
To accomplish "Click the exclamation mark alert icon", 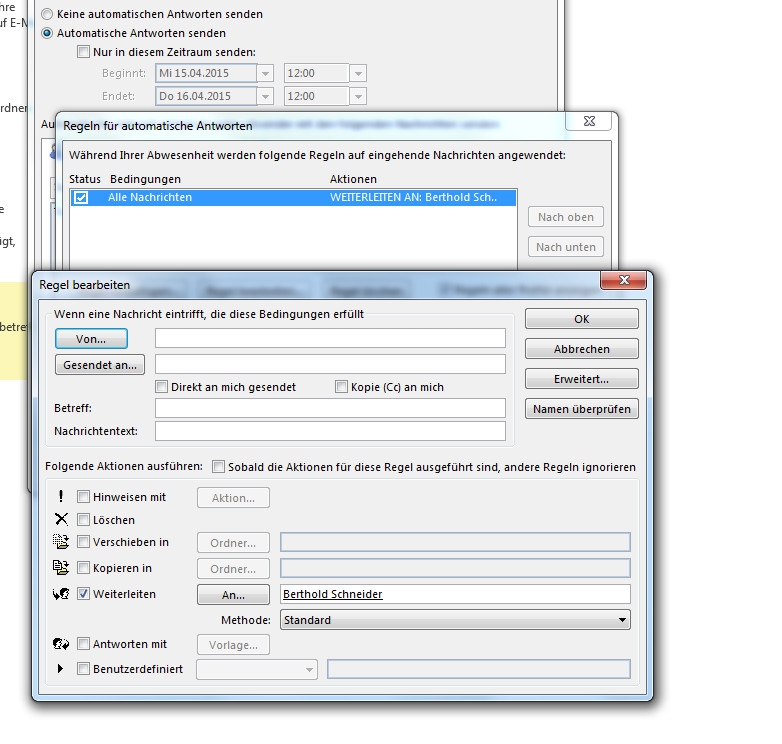I will [62, 497].
